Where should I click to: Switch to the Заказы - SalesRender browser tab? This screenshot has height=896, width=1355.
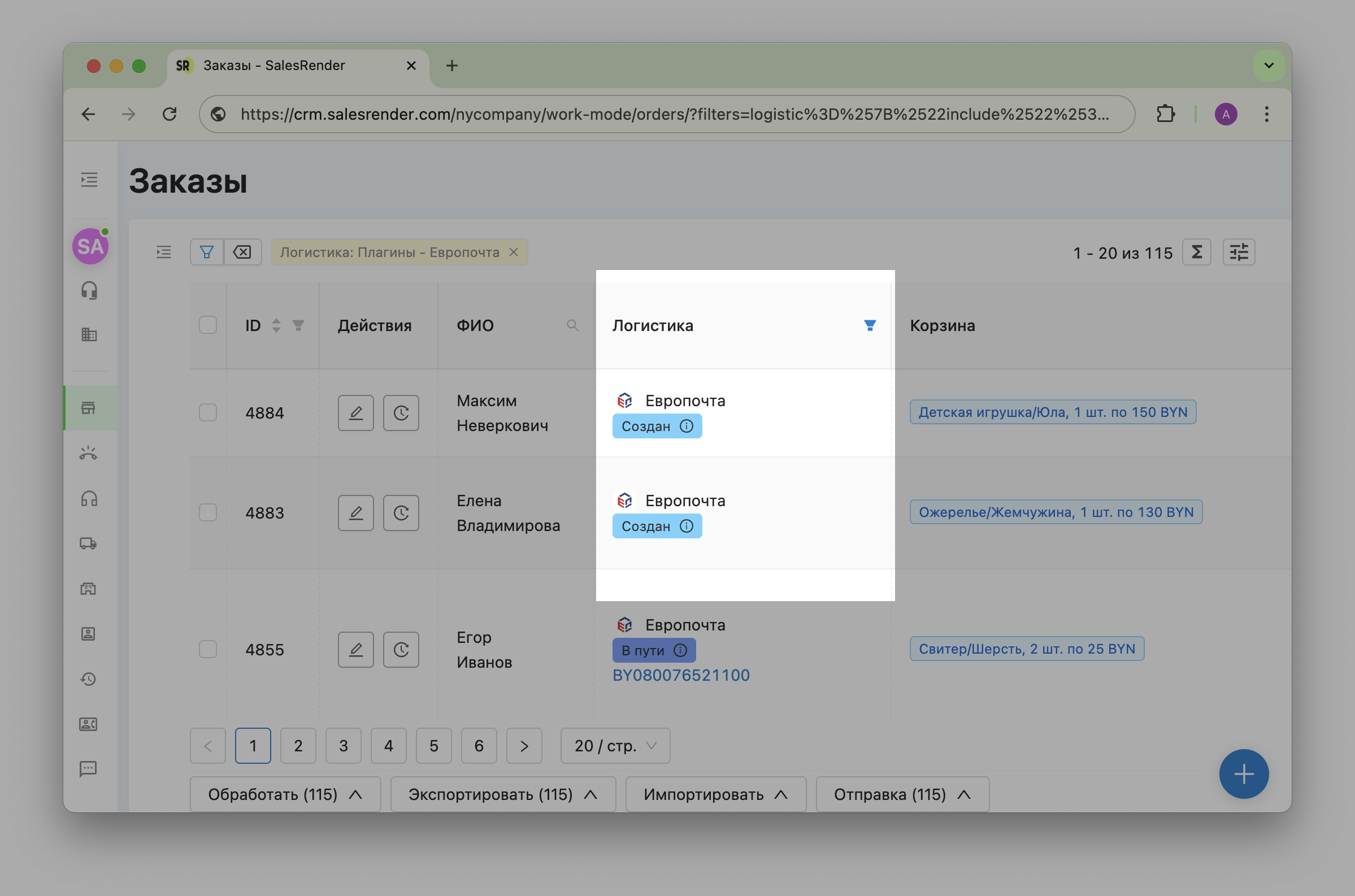tap(274, 66)
